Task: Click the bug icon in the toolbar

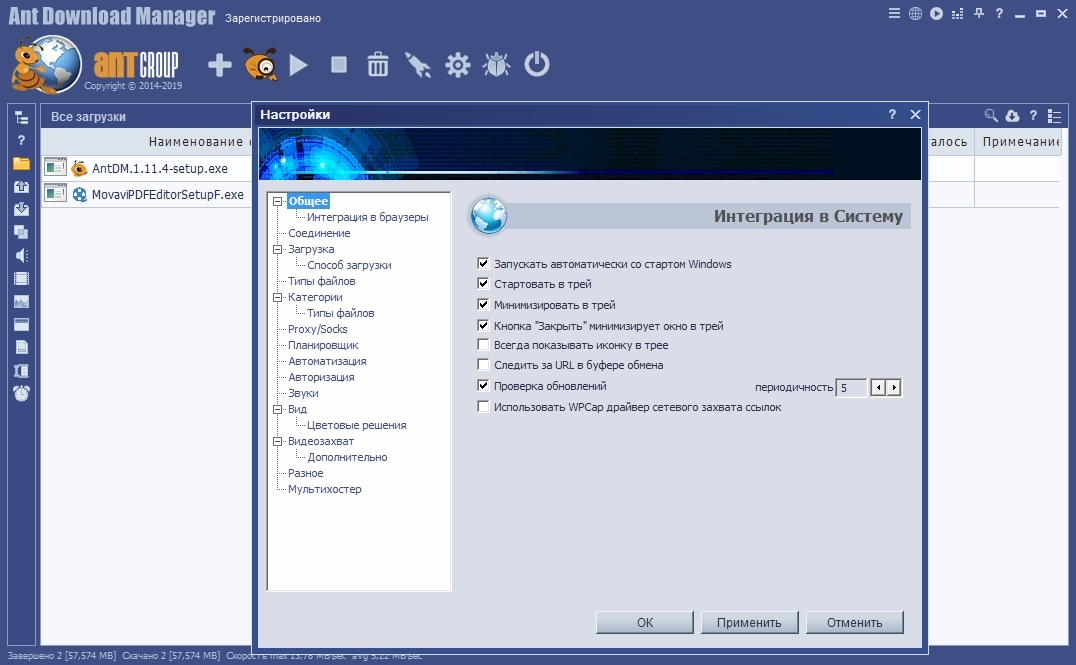Action: (x=496, y=66)
